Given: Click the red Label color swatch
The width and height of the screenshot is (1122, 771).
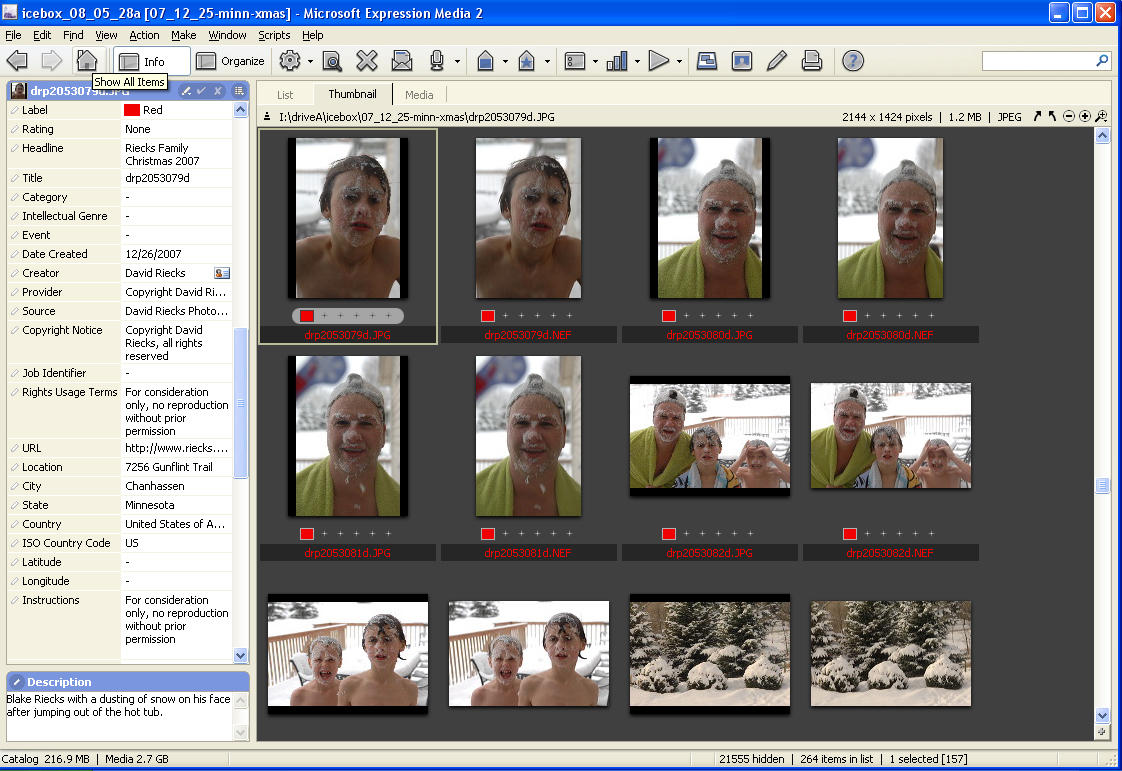Looking at the screenshot, I should point(131,110).
